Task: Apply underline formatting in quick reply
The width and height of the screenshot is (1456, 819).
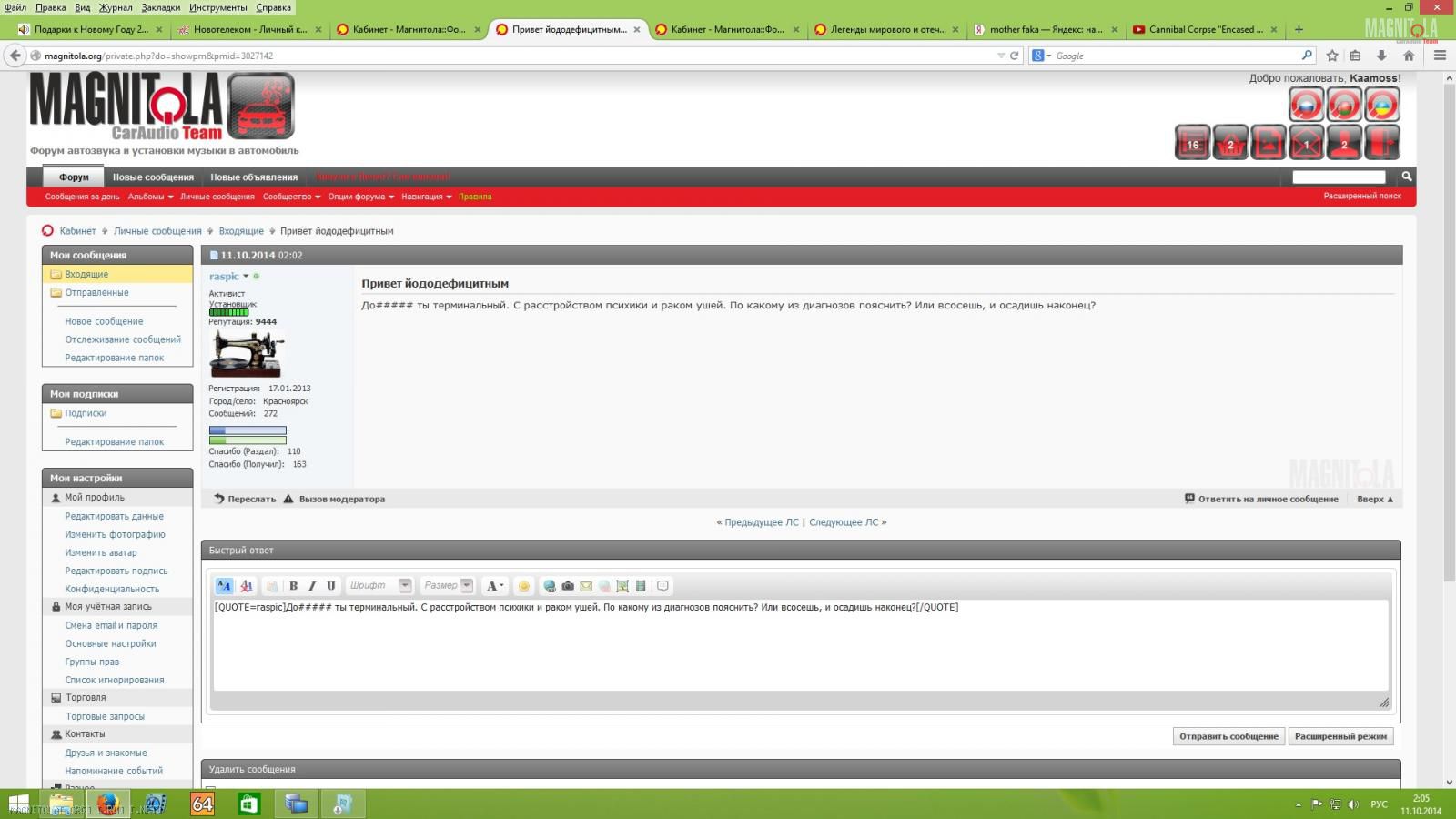Action: coord(331,586)
